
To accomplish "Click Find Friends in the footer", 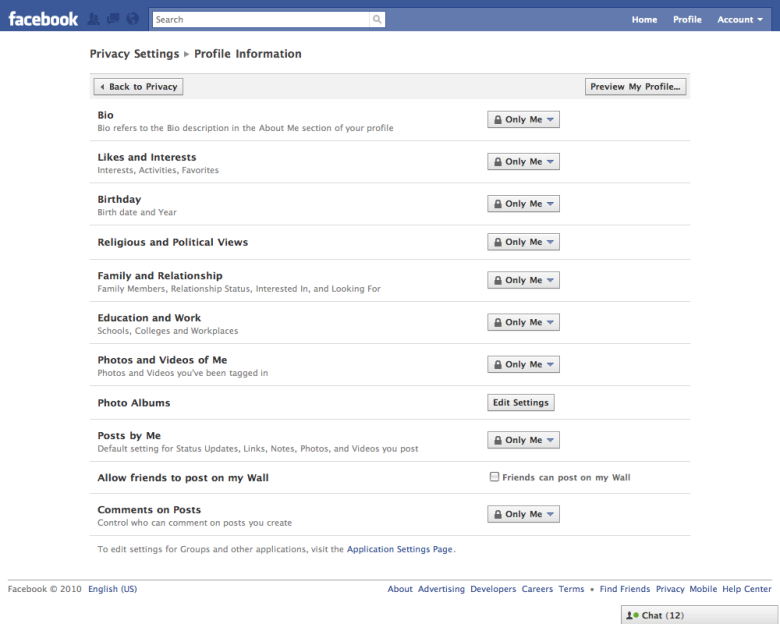I will pyautogui.click(x=625, y=589).
